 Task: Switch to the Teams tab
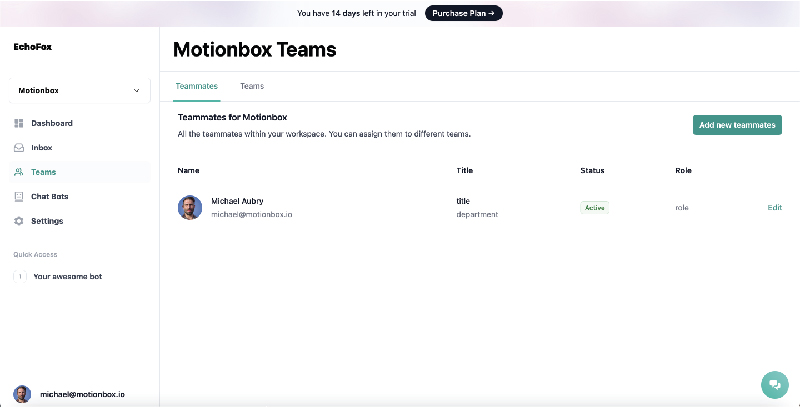click(252, 86)
